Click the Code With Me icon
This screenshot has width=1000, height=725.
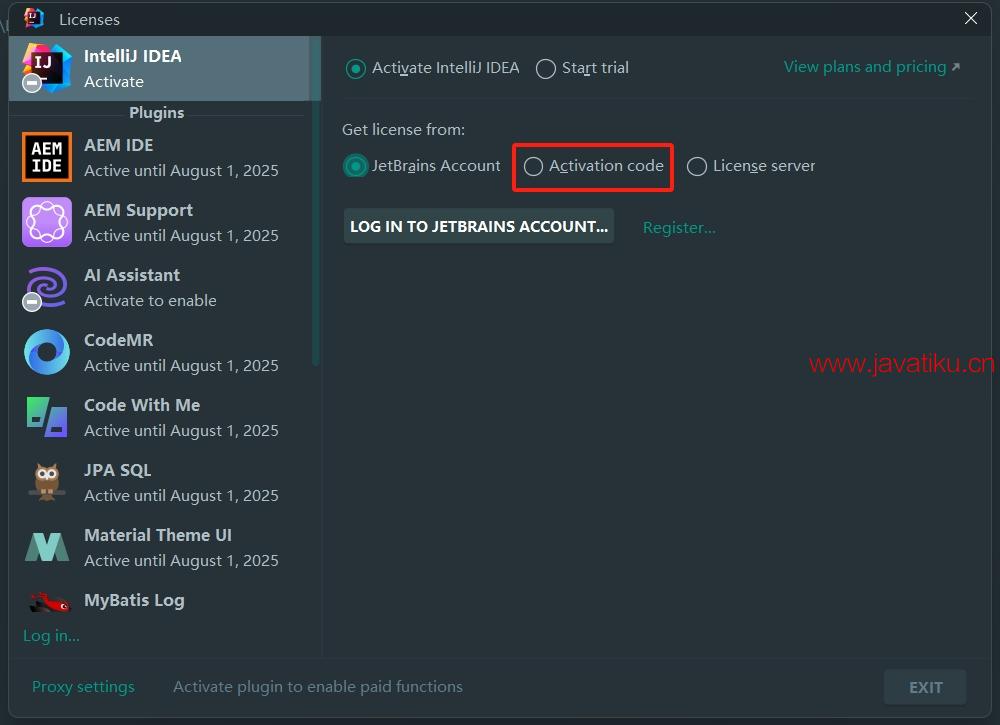[47, 417]
